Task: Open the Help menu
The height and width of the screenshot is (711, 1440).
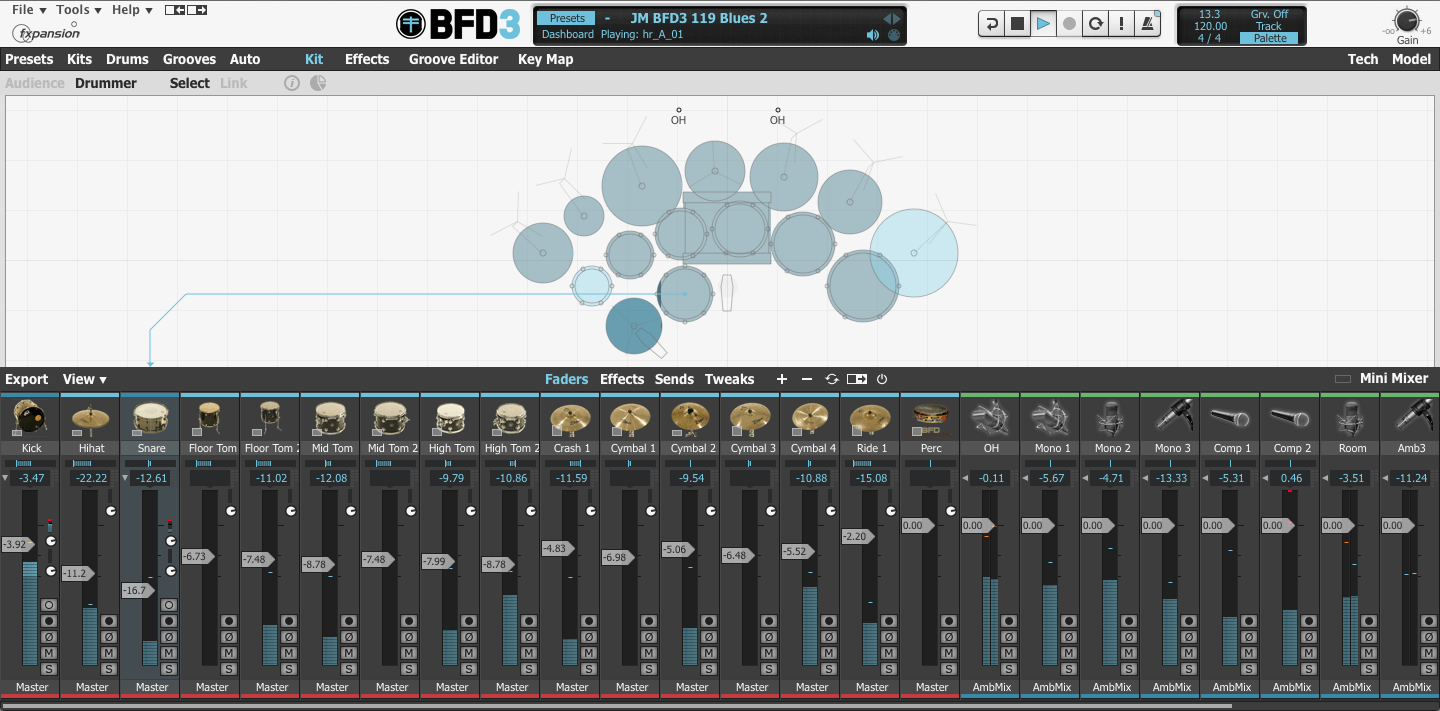Action: click(132, 10)
